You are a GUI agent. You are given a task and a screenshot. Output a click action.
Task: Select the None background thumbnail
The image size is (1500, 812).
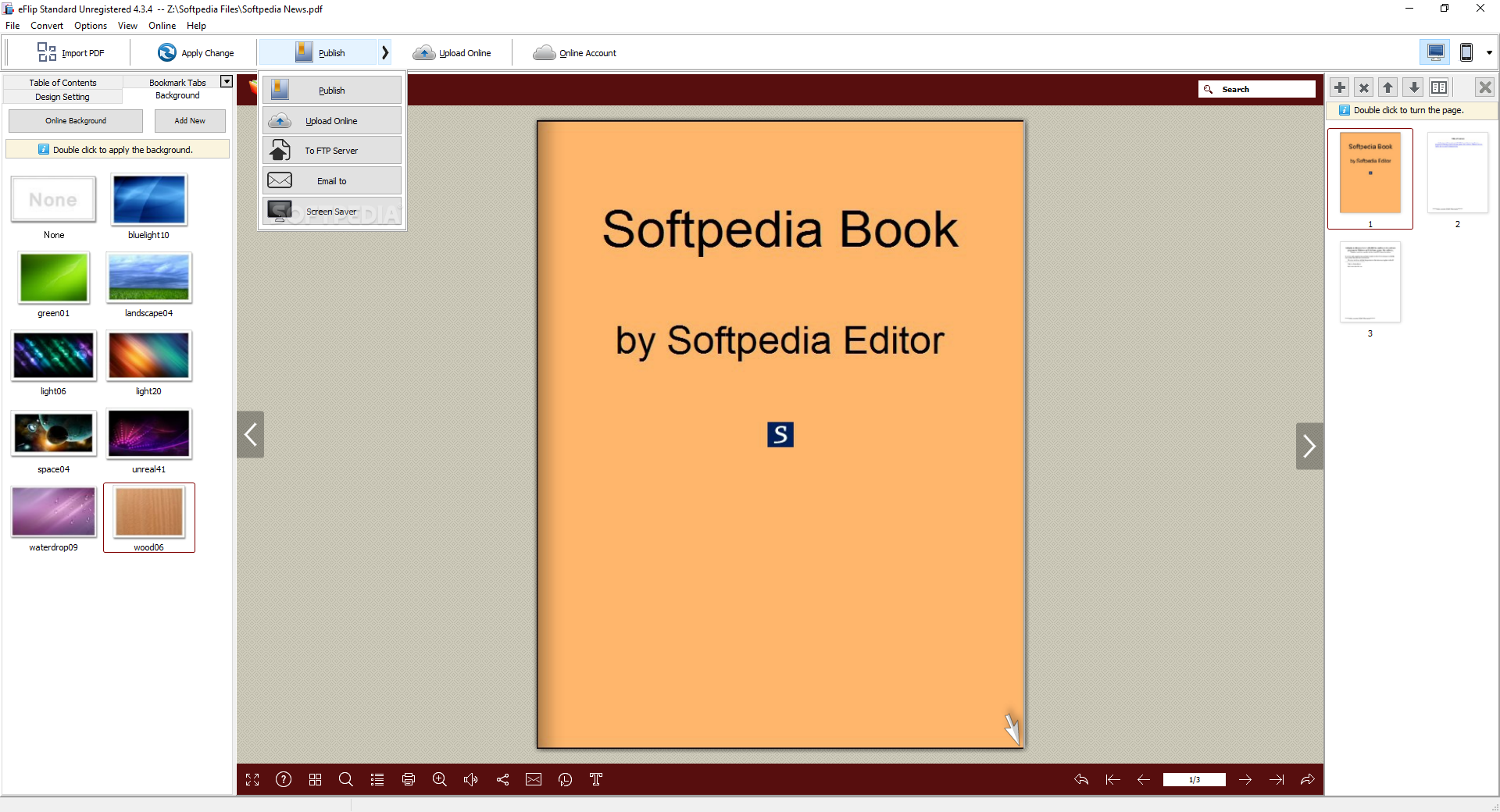[54, 200]
